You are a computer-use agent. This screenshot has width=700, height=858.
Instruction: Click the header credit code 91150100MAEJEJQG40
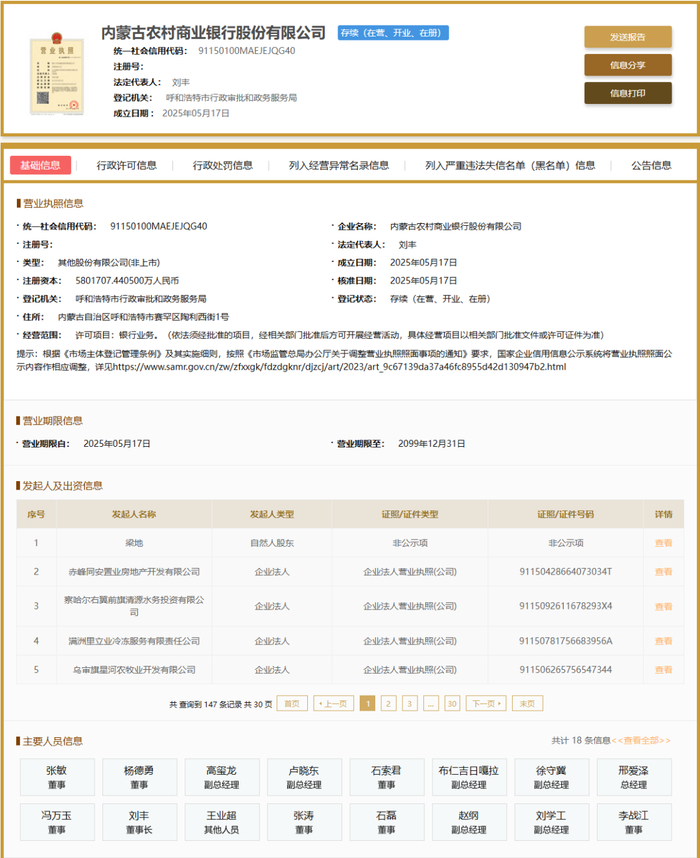click(x=247, y=51)
